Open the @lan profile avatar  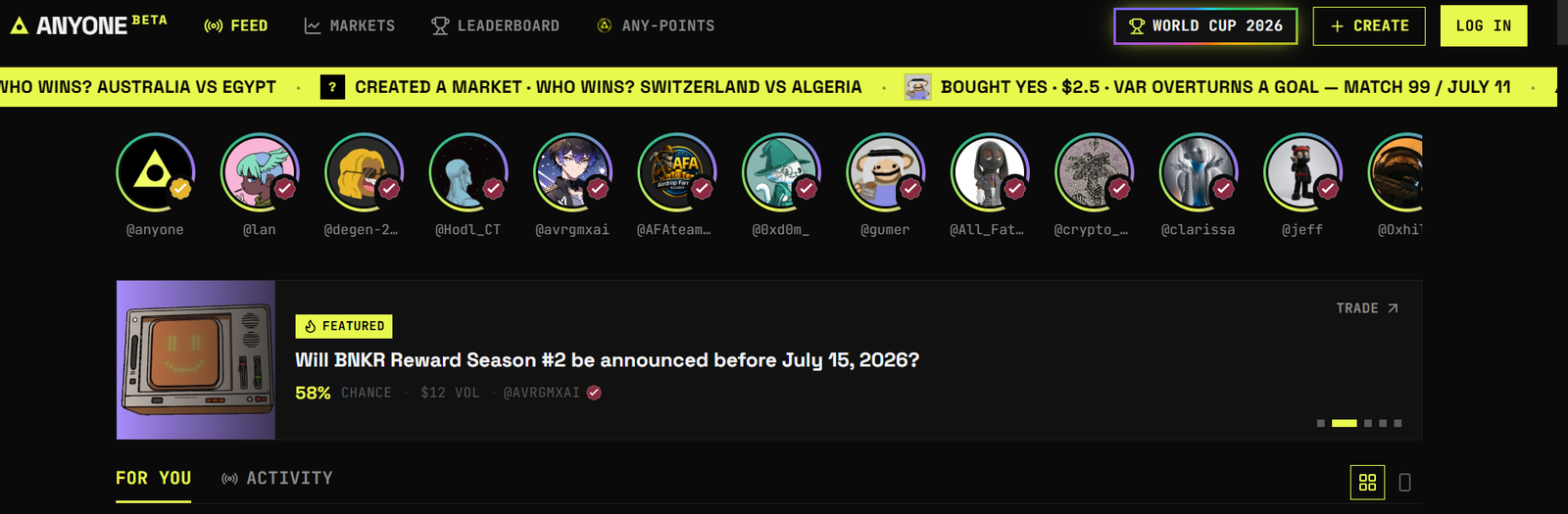pyautogui.click(x=260, y=172)
